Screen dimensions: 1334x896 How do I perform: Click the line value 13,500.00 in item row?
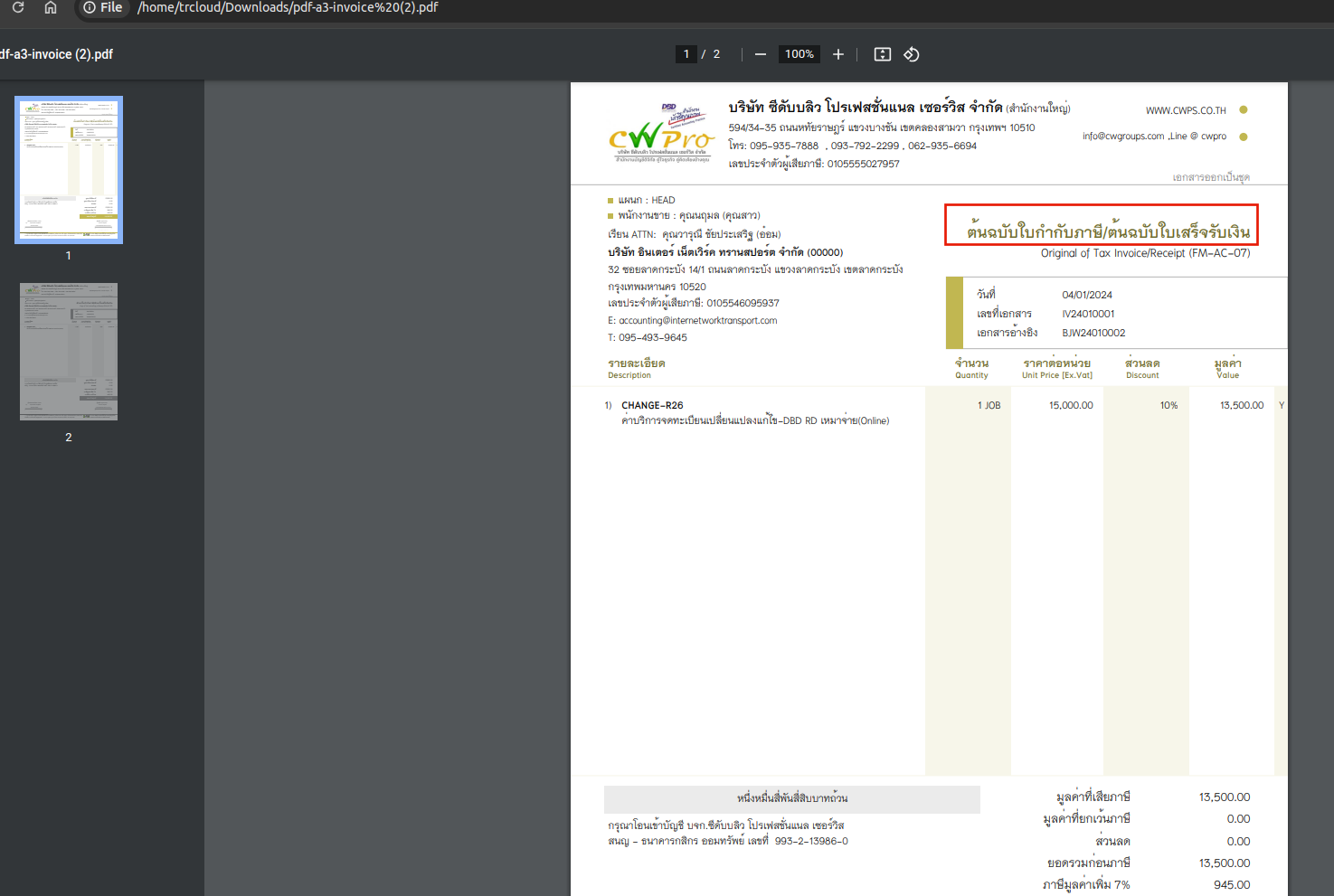(1242, 405)
